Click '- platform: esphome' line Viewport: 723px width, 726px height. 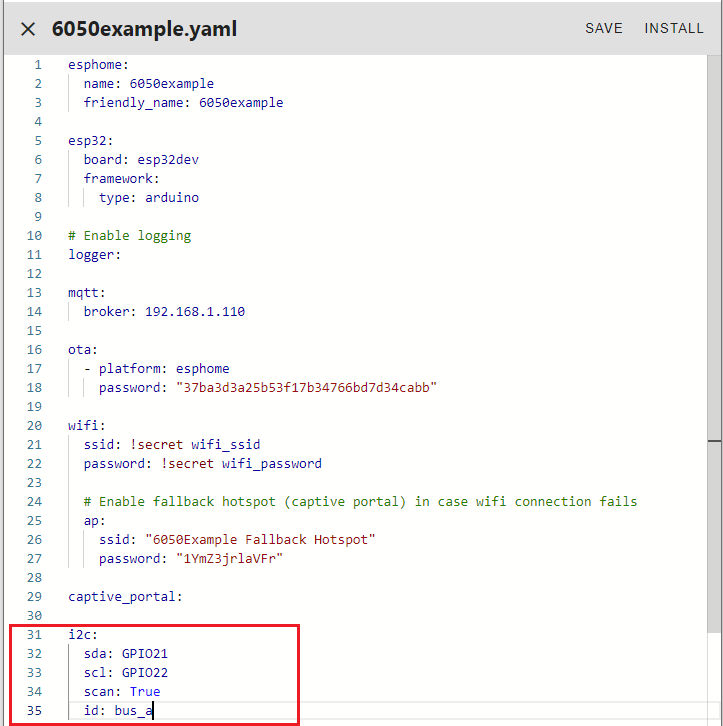point(156,368)
